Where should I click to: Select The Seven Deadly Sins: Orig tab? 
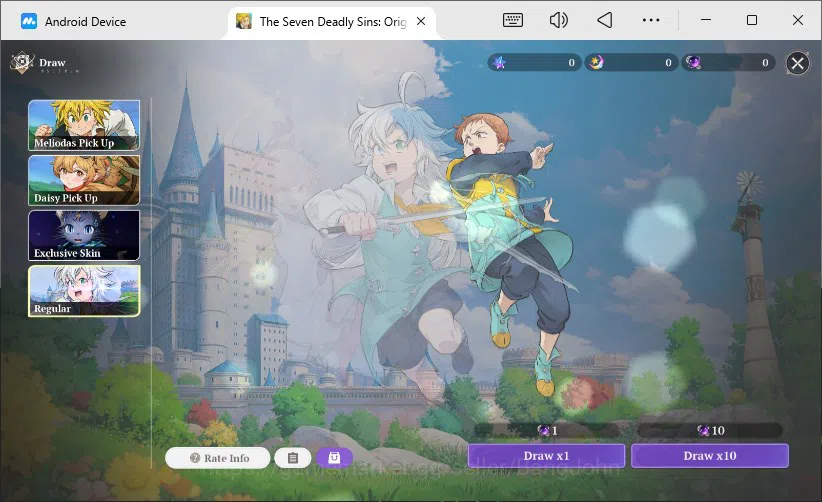pyautogui.click(x=332, y=21)
